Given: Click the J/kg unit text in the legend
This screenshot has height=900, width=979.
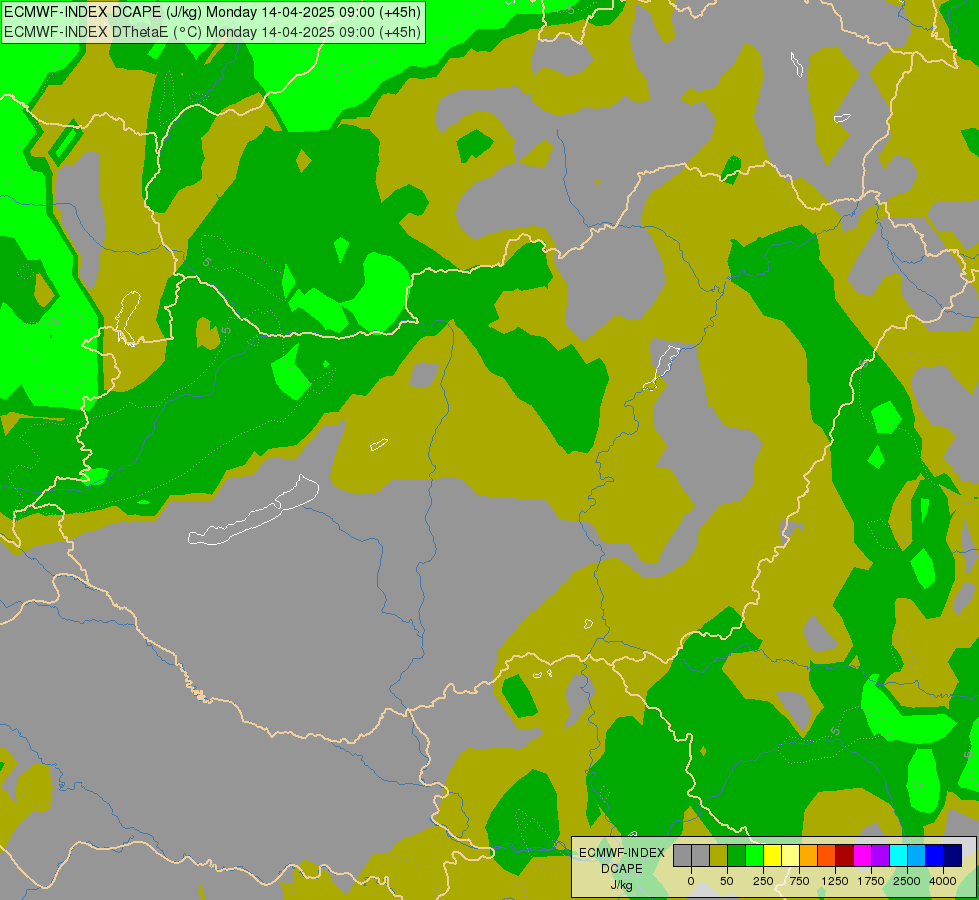Looking at the screenshot, I should click(622, 885).
